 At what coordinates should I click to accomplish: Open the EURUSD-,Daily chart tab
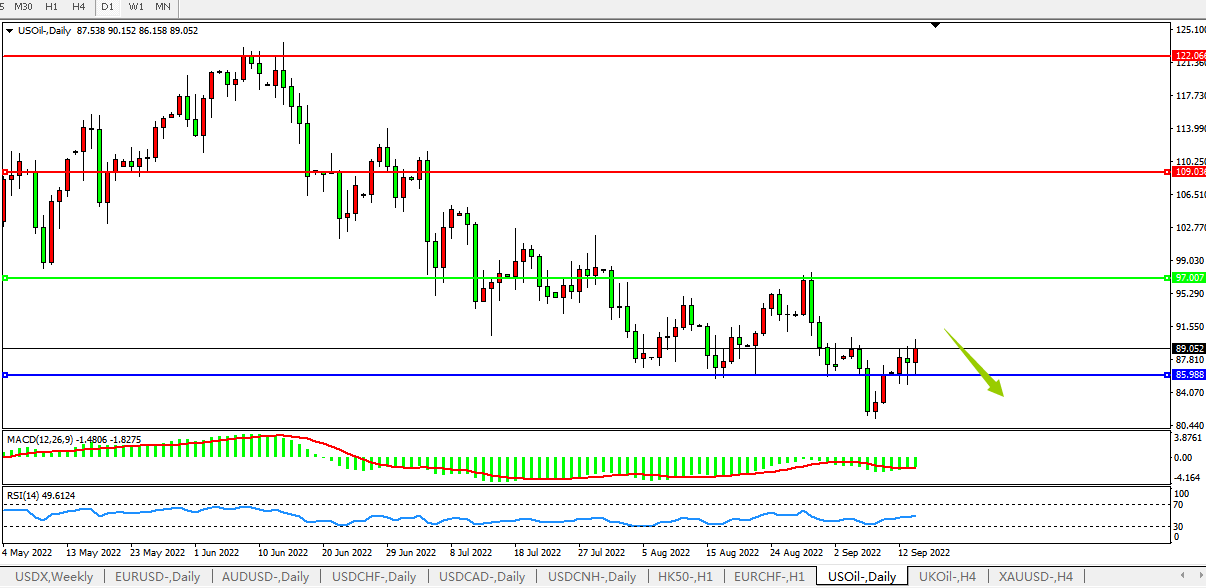click(158, 577)
